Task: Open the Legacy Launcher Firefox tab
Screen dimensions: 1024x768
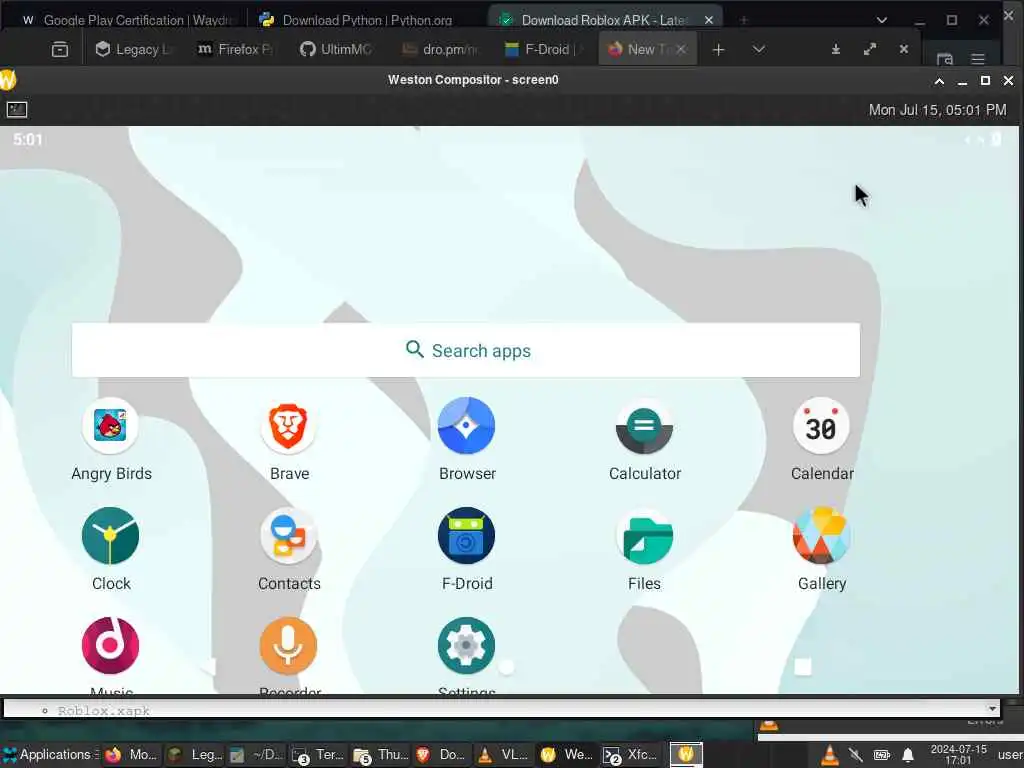Action: click(135, 49)
